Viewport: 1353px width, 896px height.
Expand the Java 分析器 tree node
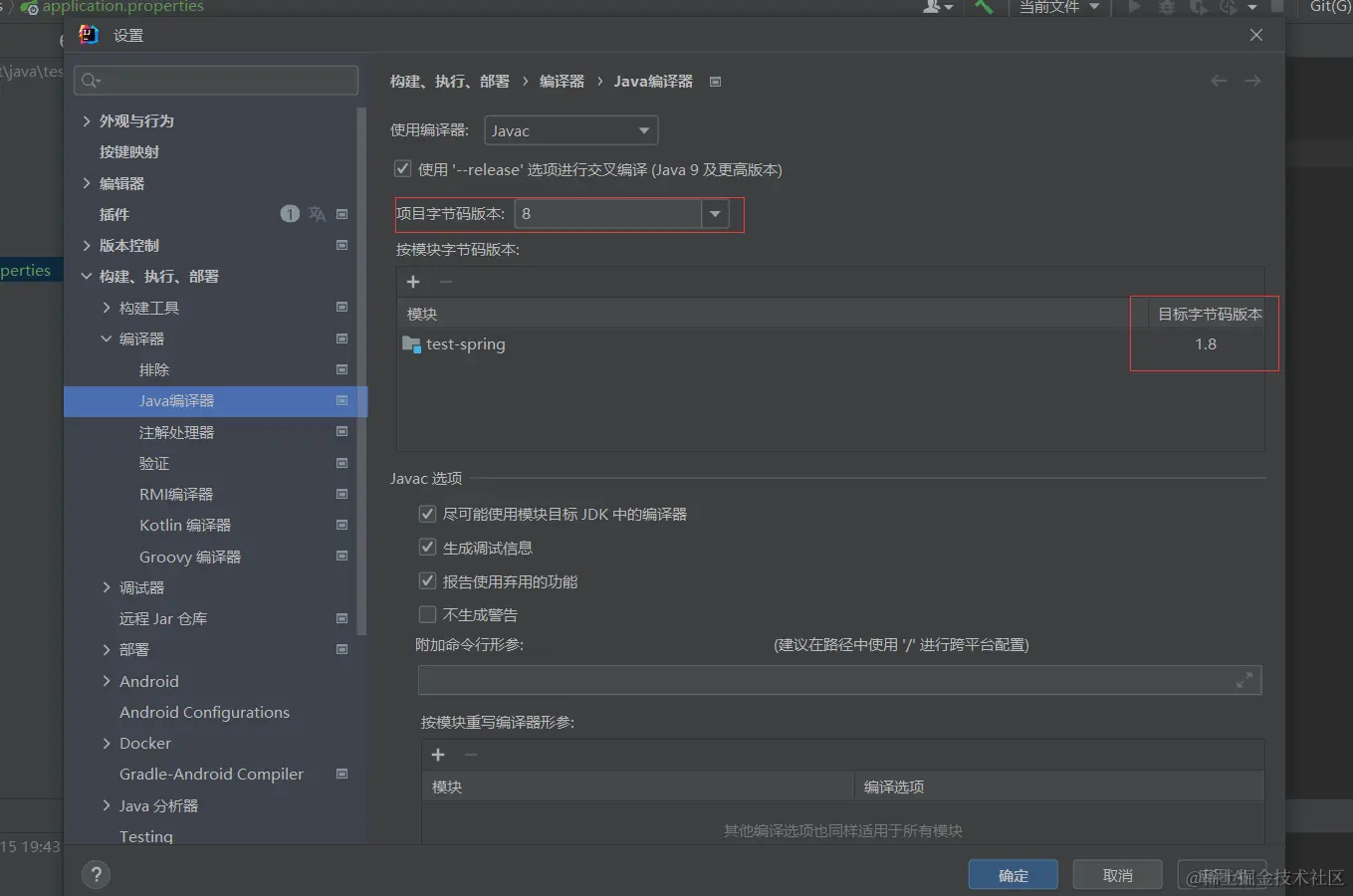point(107,805)
